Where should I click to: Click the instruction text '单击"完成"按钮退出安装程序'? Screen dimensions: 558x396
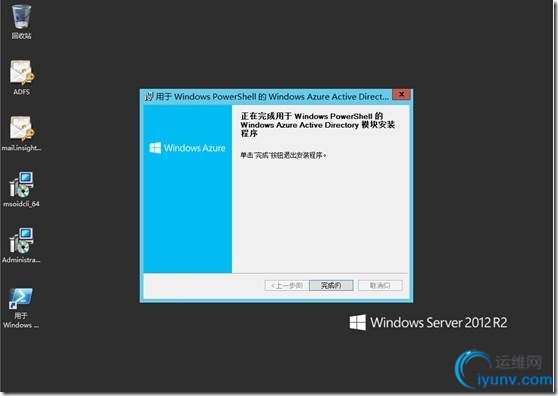pyautogui.click(x=283, y=155)
